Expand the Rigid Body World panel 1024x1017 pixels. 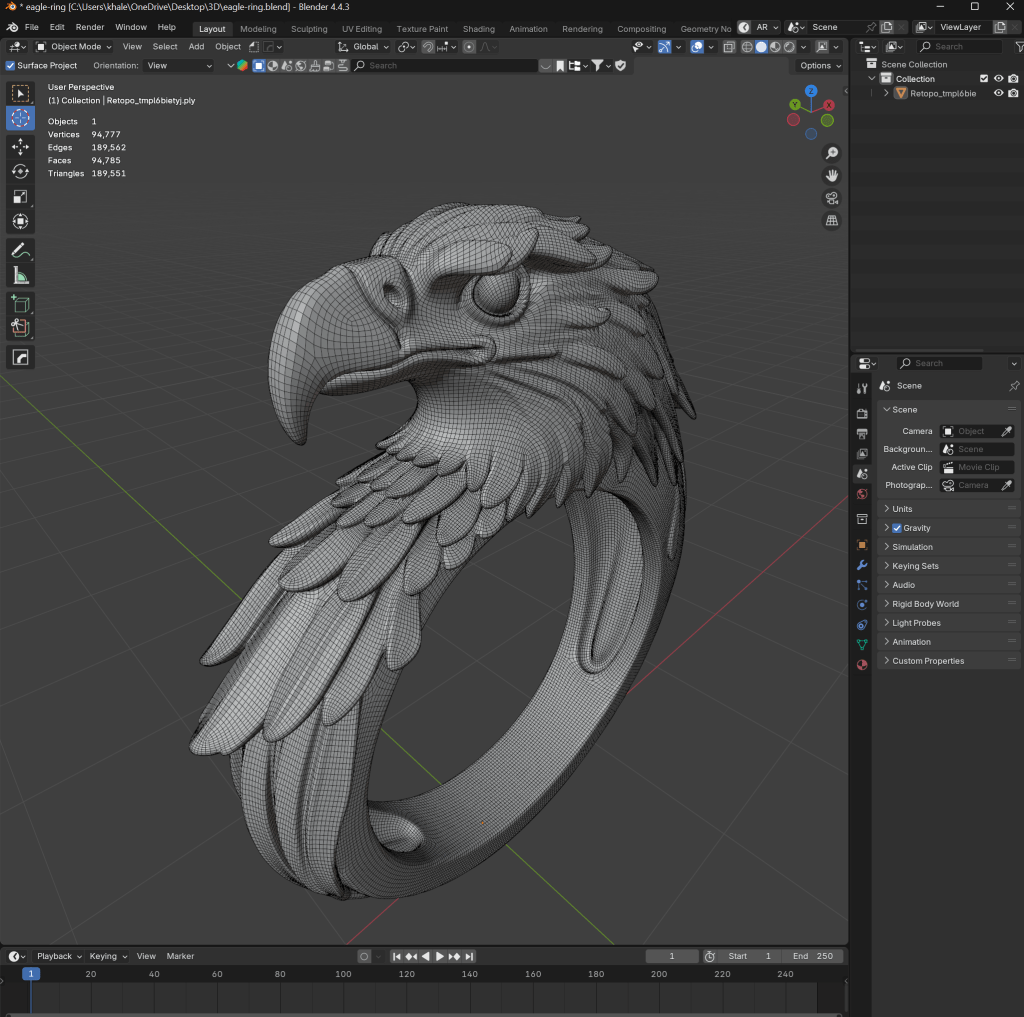point(925,604)
